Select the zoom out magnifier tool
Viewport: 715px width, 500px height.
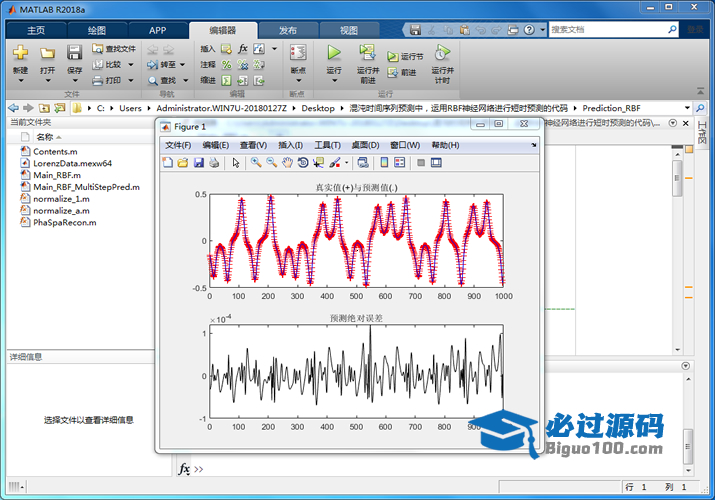272,163
